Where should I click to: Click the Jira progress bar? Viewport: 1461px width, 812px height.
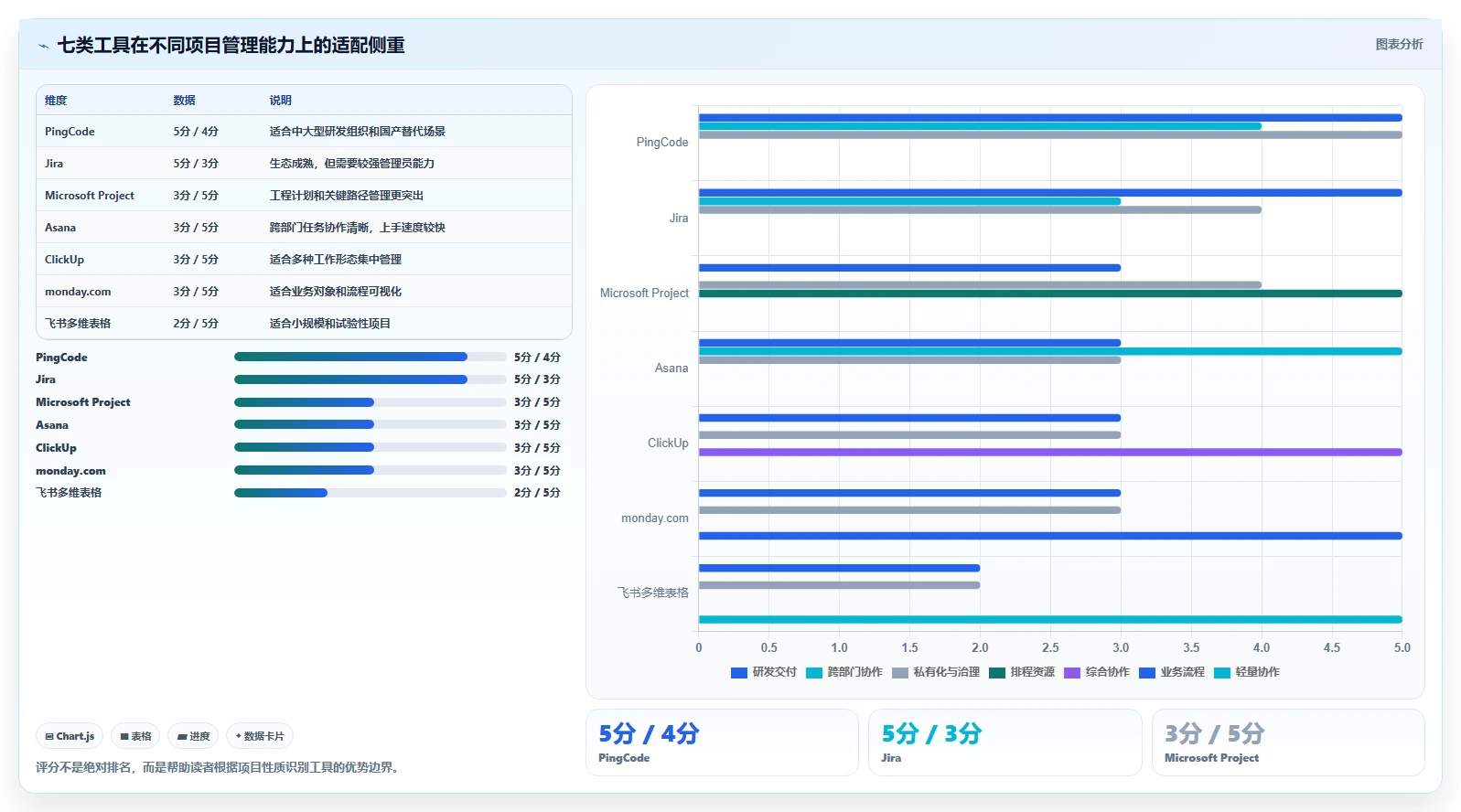pyautogui.click(x=371, y=379)
